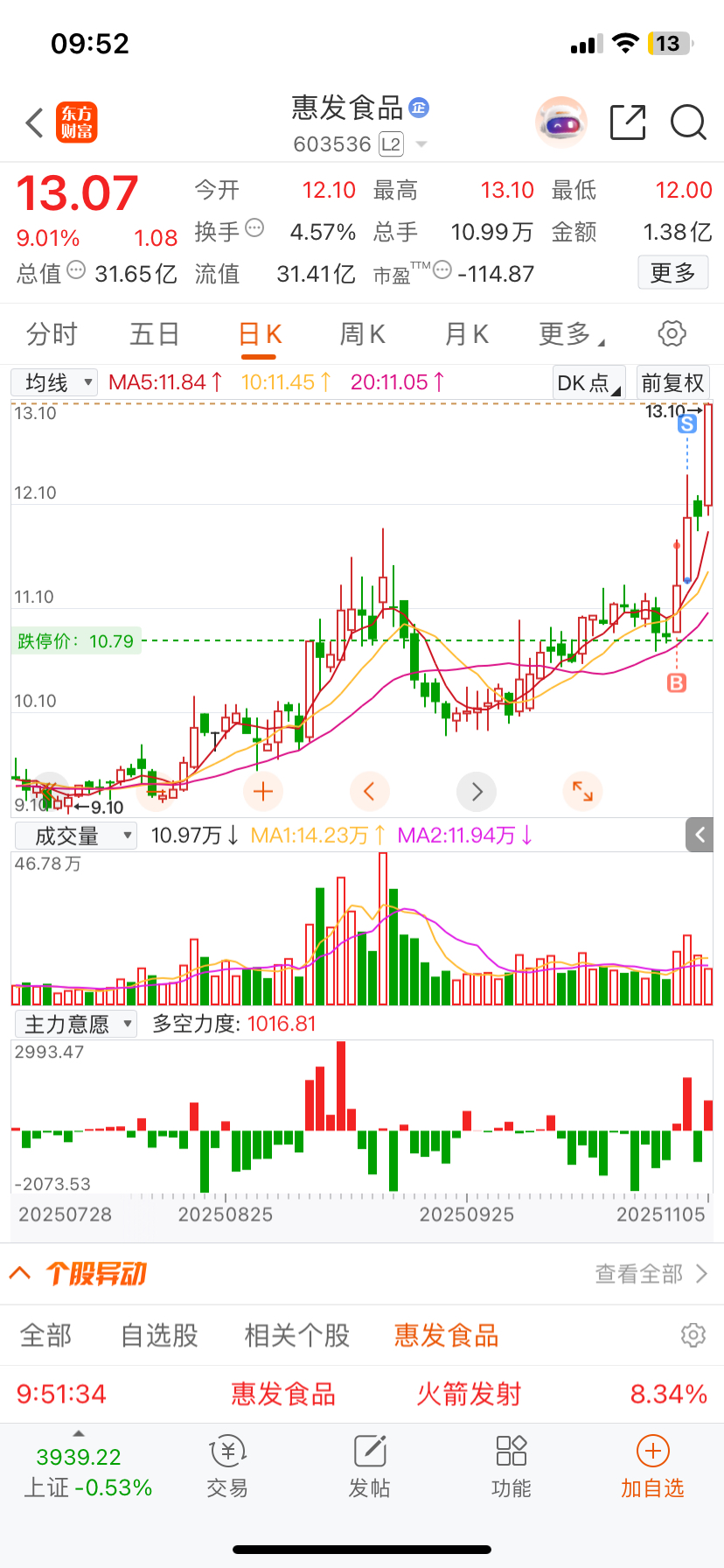This screenshot has width=724, height=1568.
Task: Select the 自选股 filter tab
Action: coord(159,1335)
